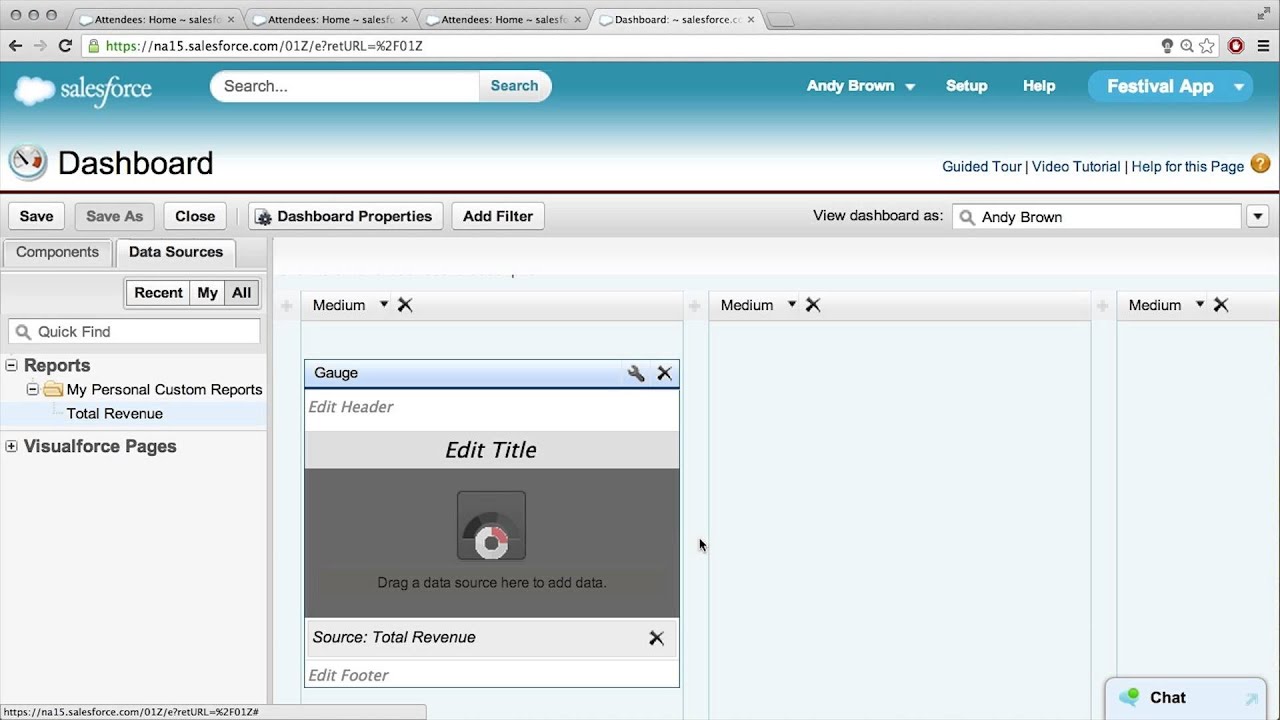Open gauge component settings wrench icon
The width and height of the screenshot is (1280, 720).
(636, 373)
